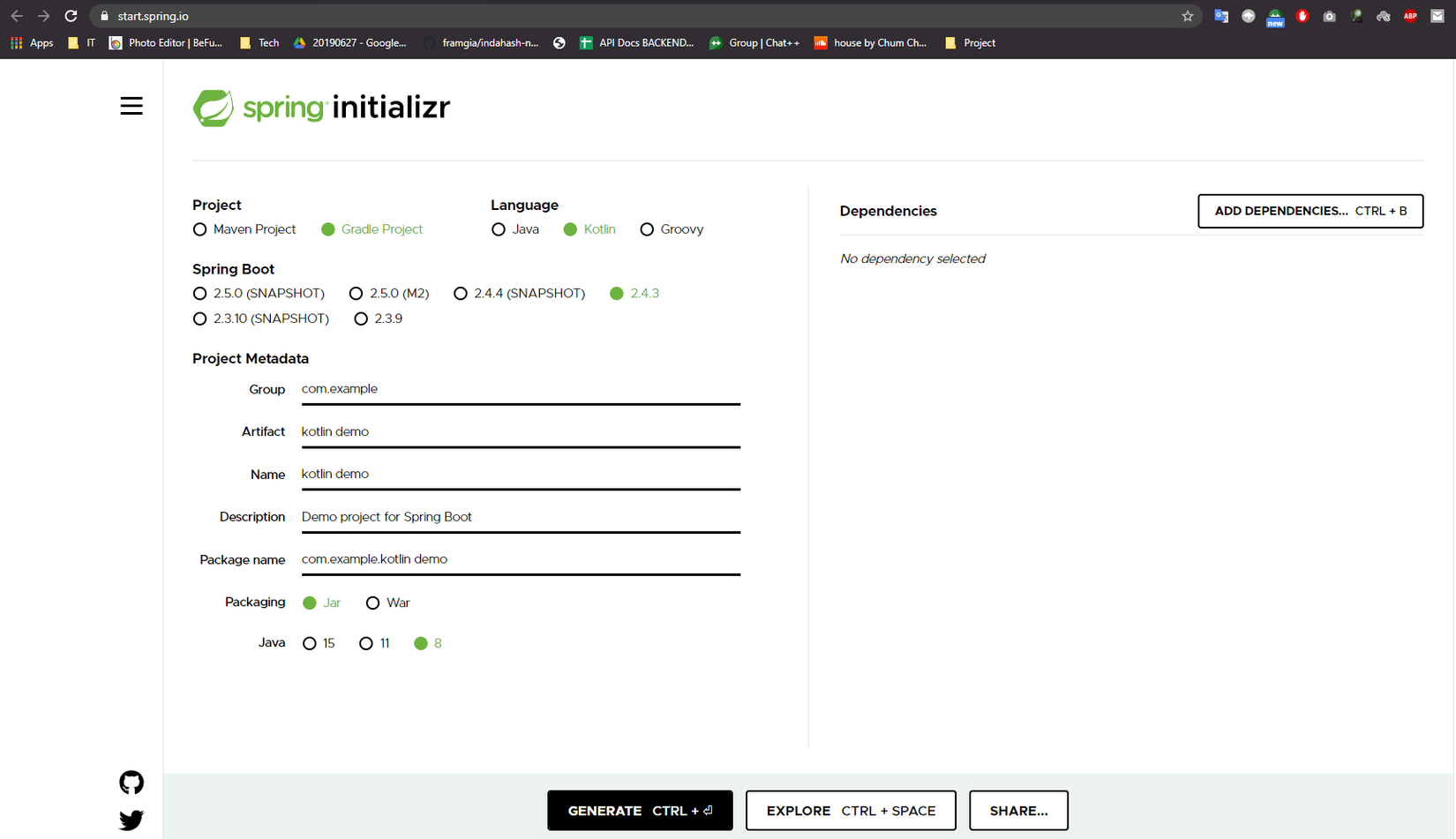Click the red stop-hand extension icon
This screenshot has height=839, width=1456.
(x=1302, y=16)
